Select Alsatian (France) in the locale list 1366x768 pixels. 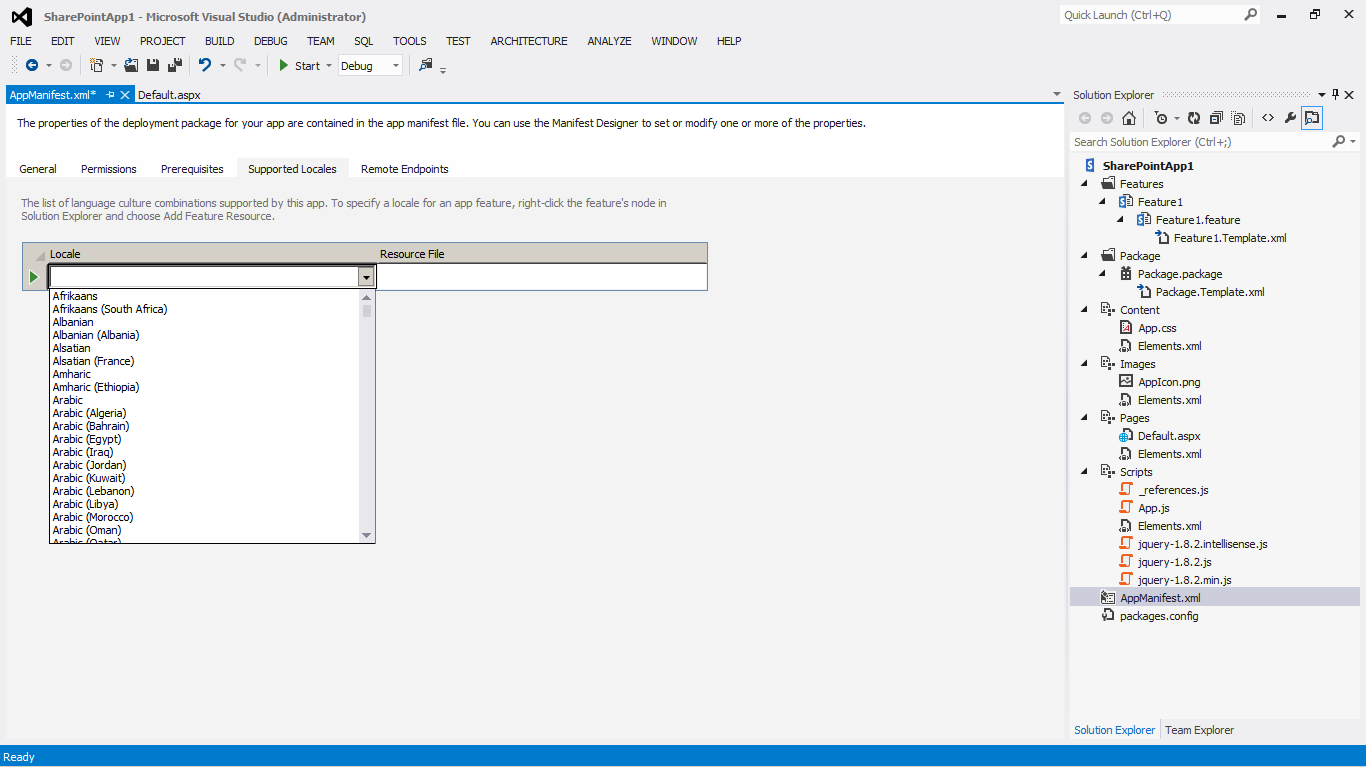pos(93,361)
